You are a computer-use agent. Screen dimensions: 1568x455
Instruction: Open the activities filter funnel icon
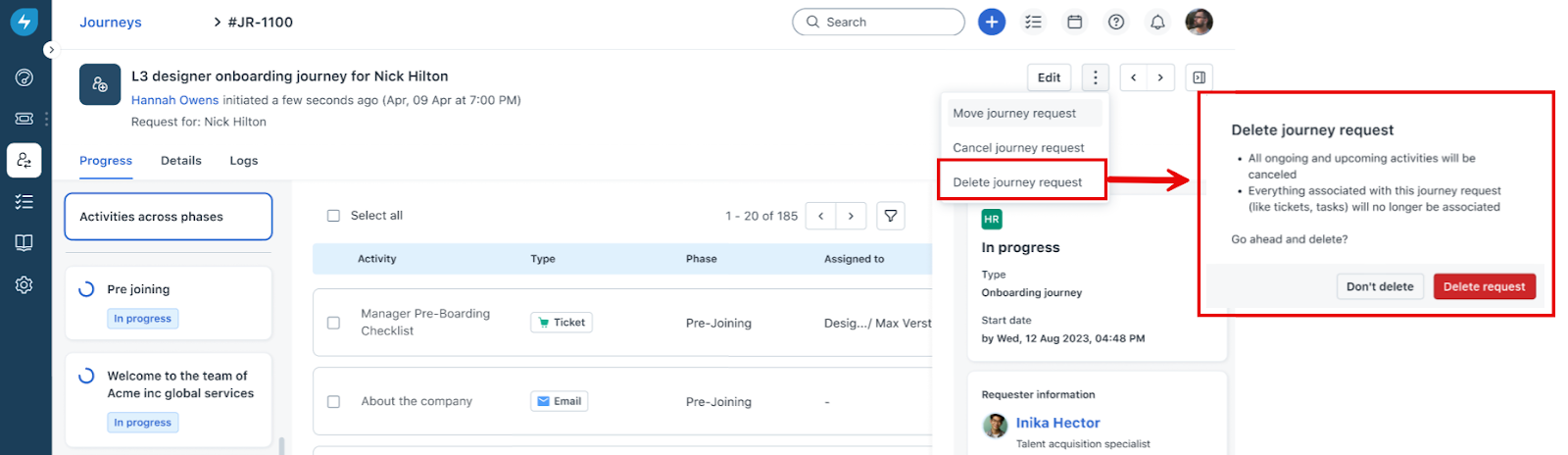[891, 216]
